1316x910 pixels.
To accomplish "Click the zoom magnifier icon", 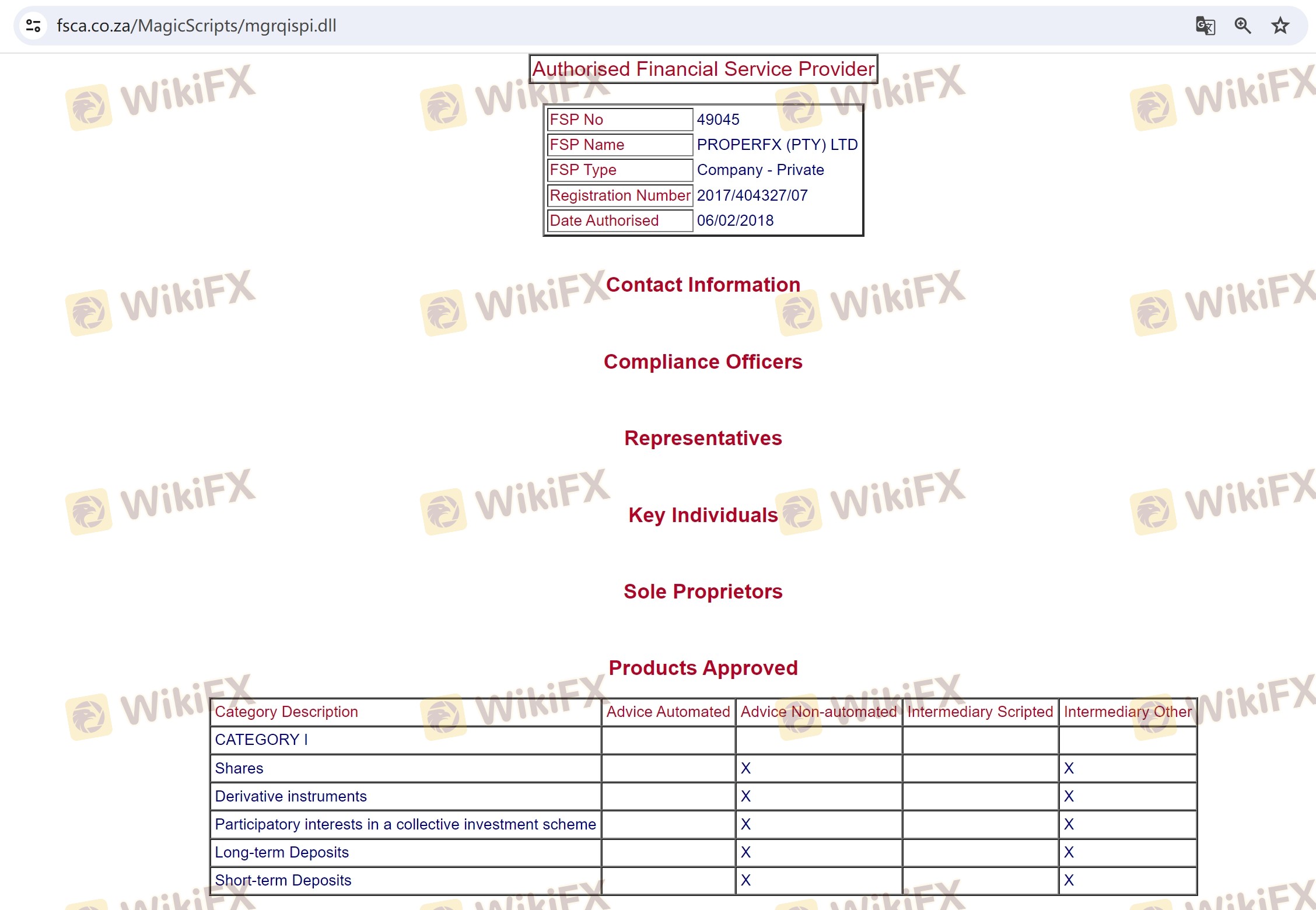I will 1242,26.
